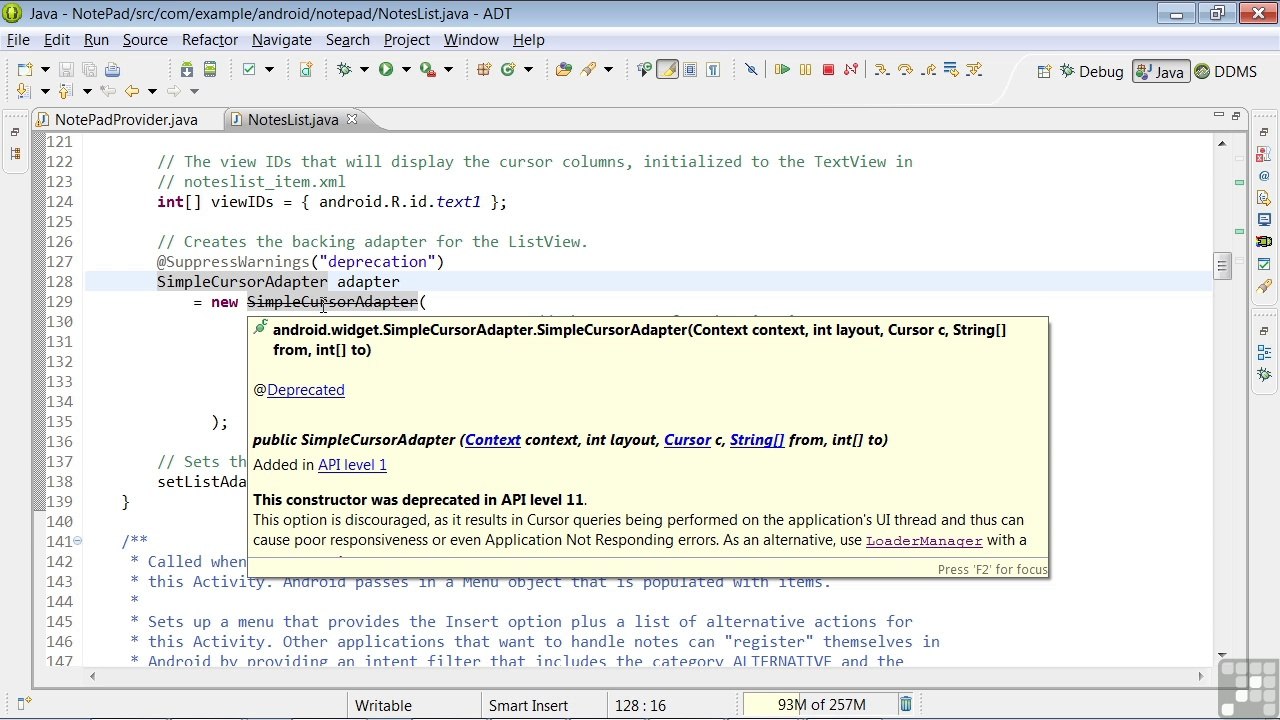Click the green Run button icon
The height and width of the screenshot is (720, 1280).
[x=385, y=69]
